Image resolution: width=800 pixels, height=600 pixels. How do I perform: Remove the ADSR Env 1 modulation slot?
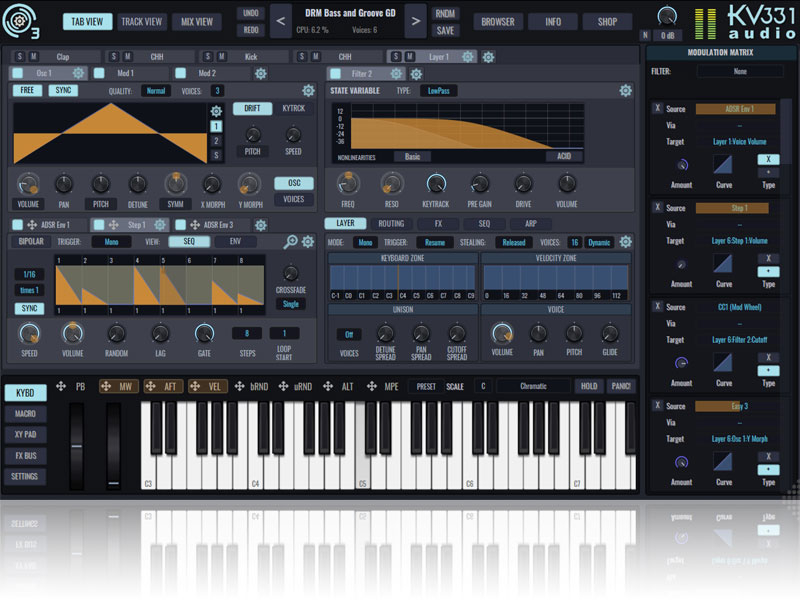pos(656,108)
